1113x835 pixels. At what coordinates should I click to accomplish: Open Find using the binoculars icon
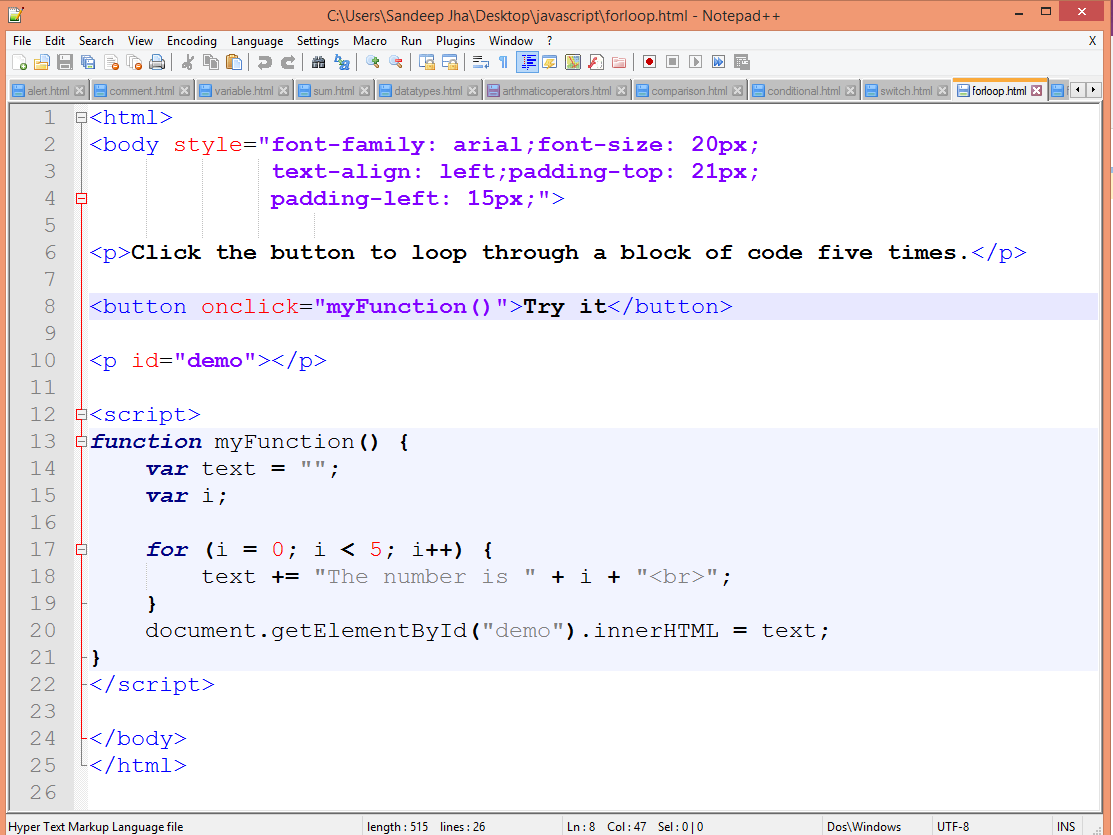319,62
